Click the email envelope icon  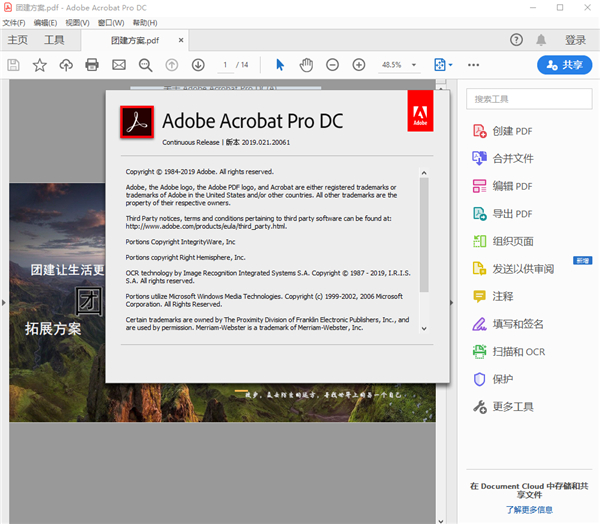tap(119, 65)
